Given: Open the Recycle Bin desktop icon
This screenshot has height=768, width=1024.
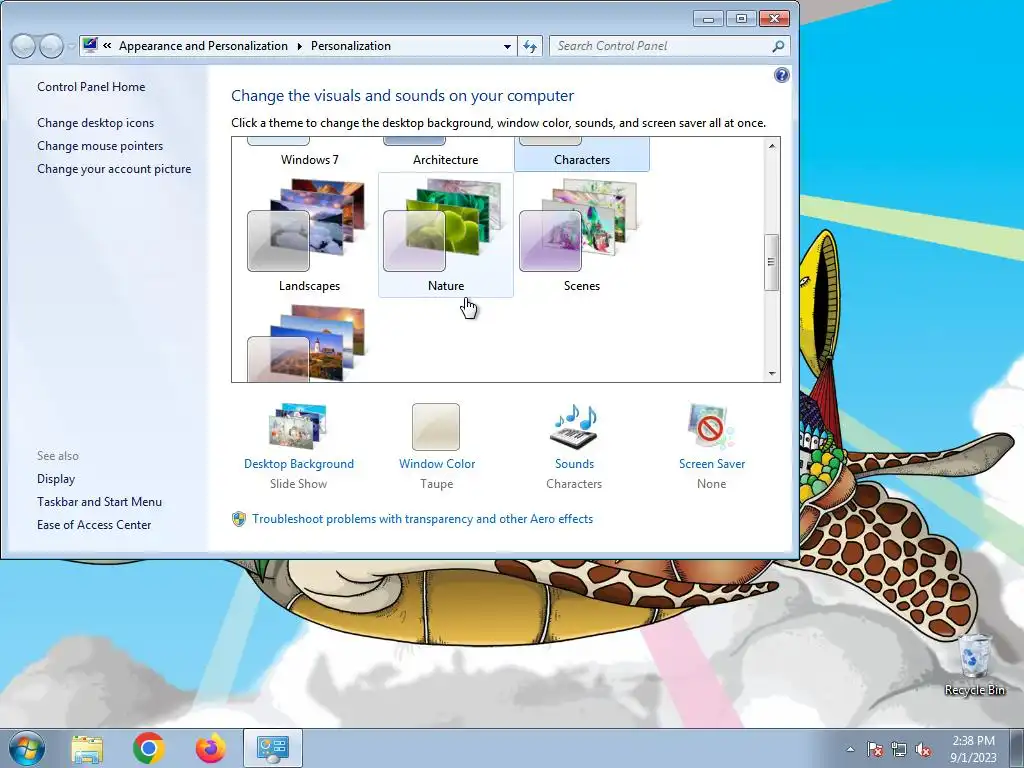Looking at the screenshot, I should 974,664.
